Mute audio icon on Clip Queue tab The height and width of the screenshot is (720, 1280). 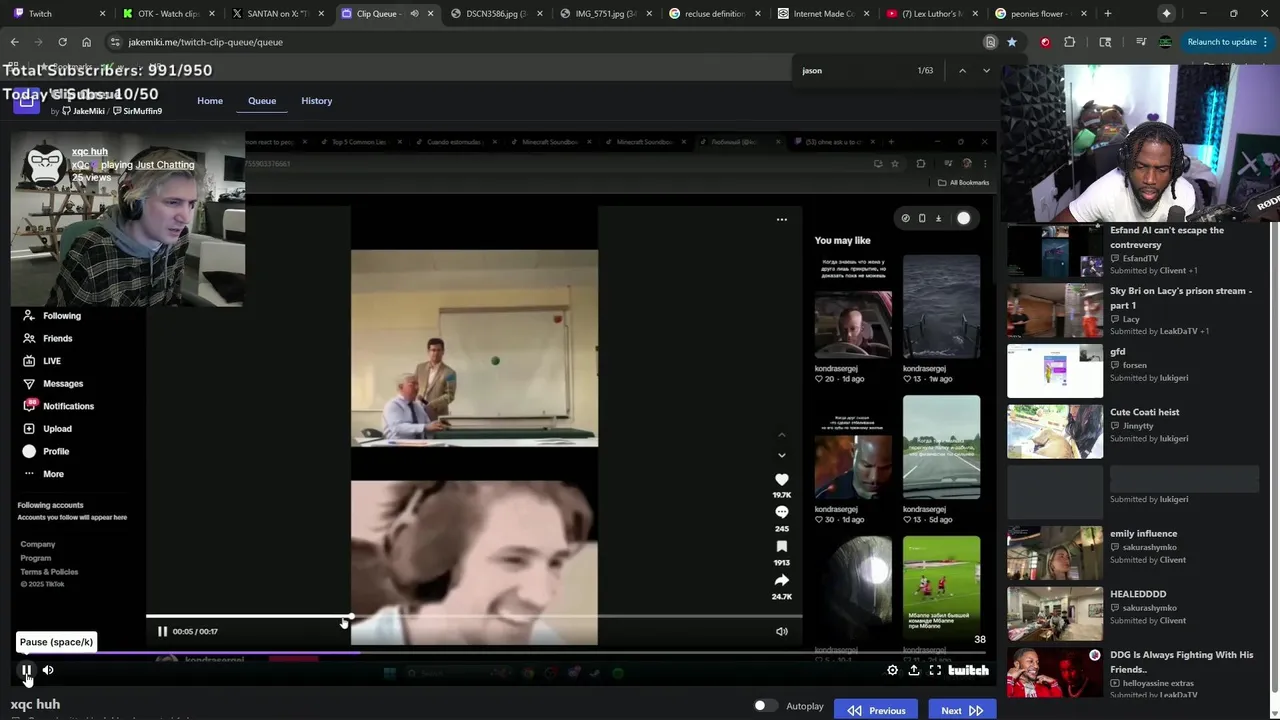click(x=414, y=14)
